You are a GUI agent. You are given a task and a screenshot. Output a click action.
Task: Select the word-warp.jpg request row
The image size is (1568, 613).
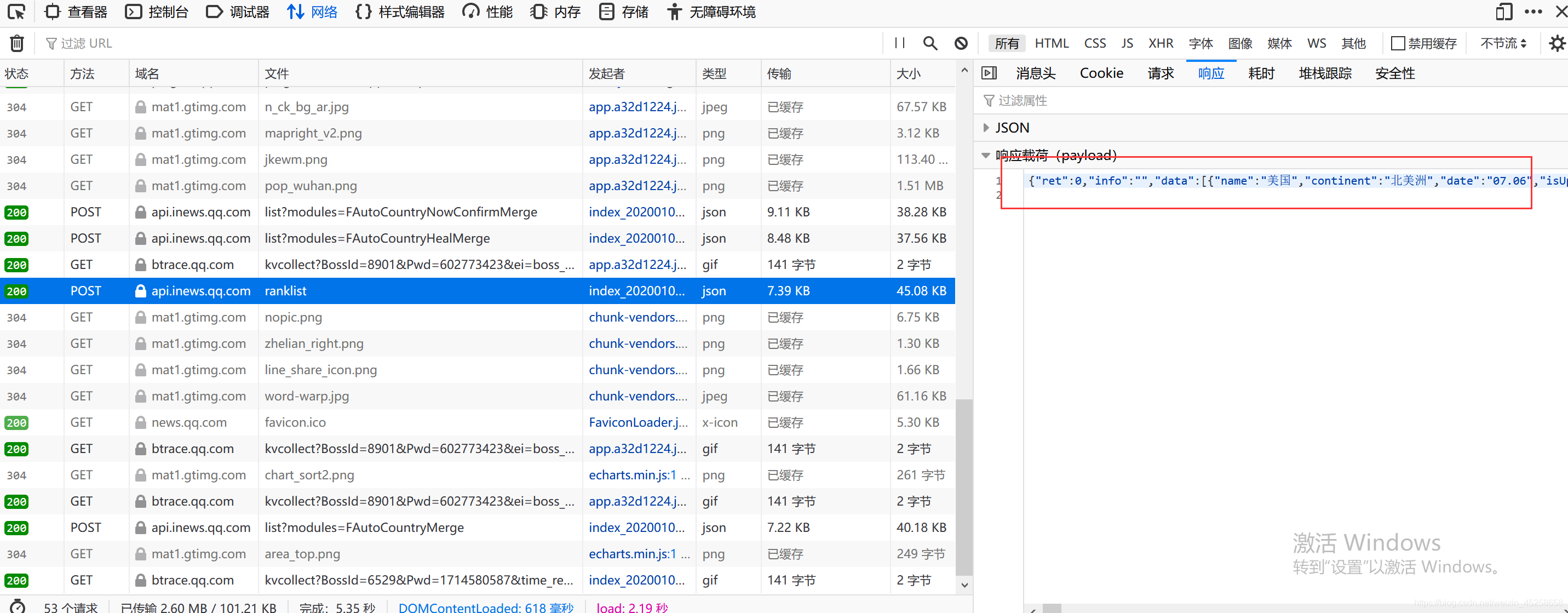pos(477,396)
